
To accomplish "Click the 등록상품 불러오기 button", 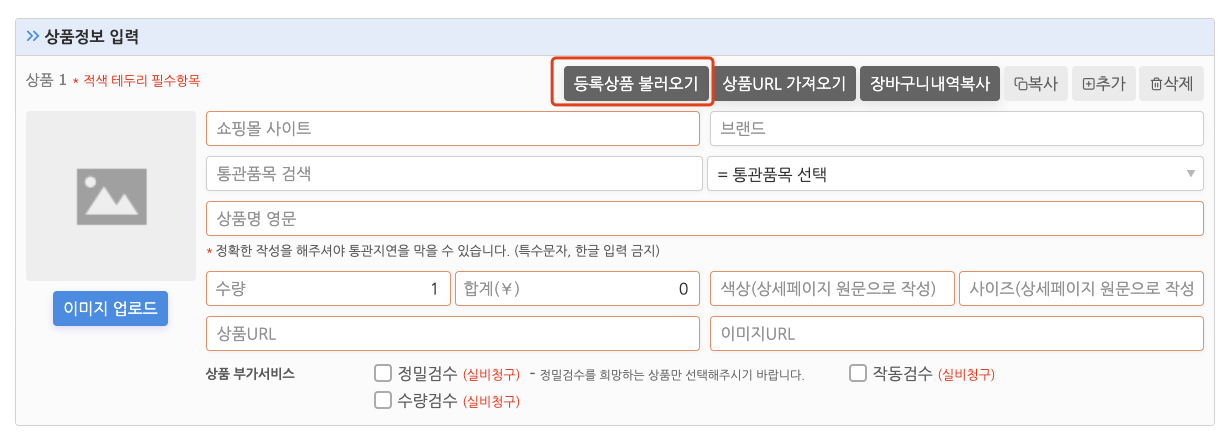I will click(637, 83).
